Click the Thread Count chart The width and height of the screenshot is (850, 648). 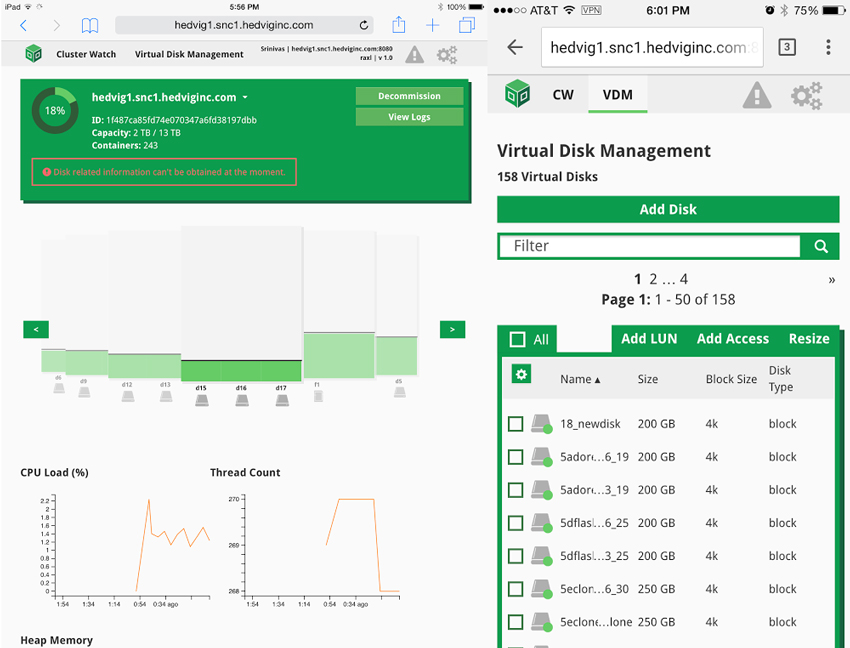coord(315,549)
